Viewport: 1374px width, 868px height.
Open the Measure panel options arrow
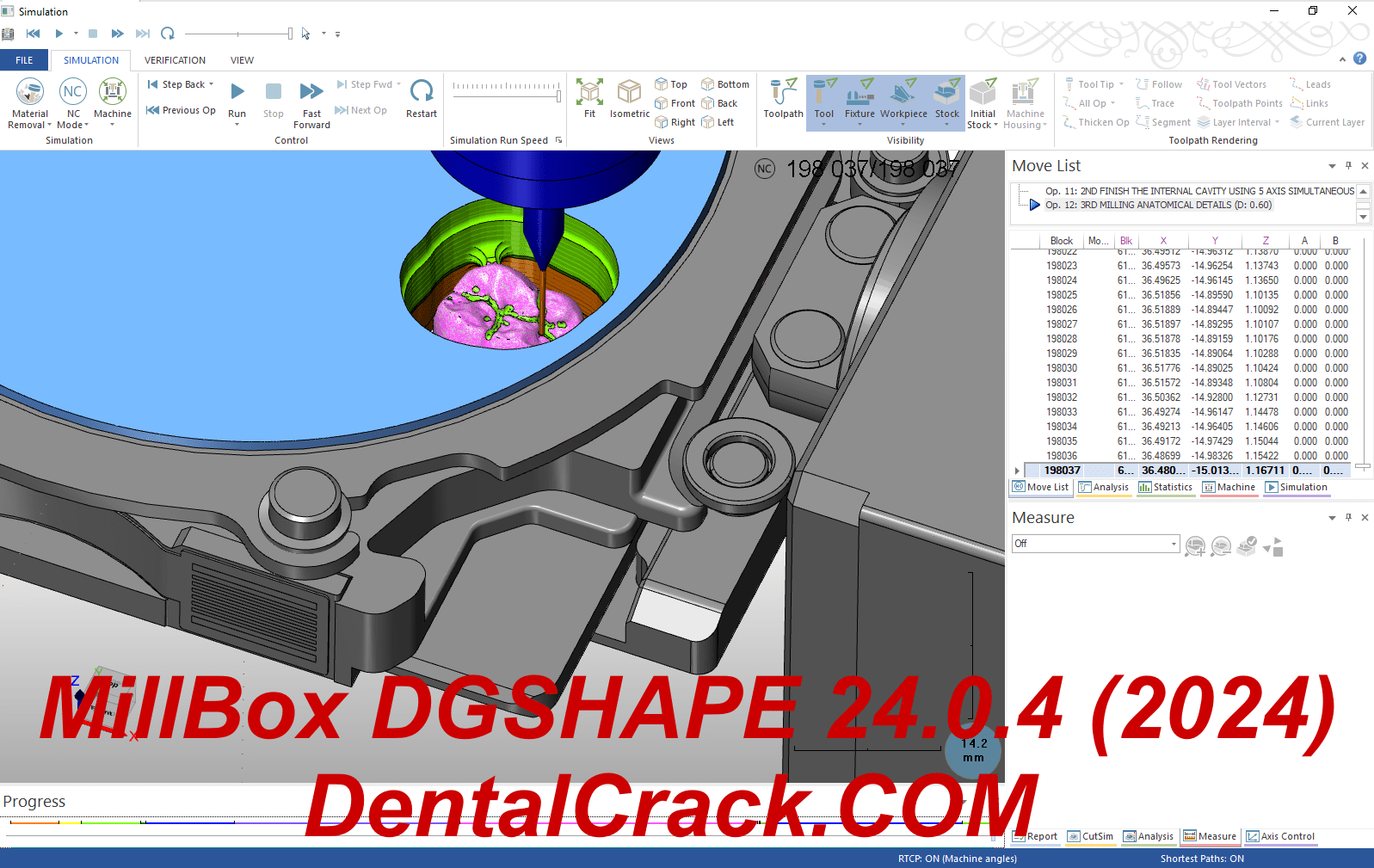point(1332,518)
